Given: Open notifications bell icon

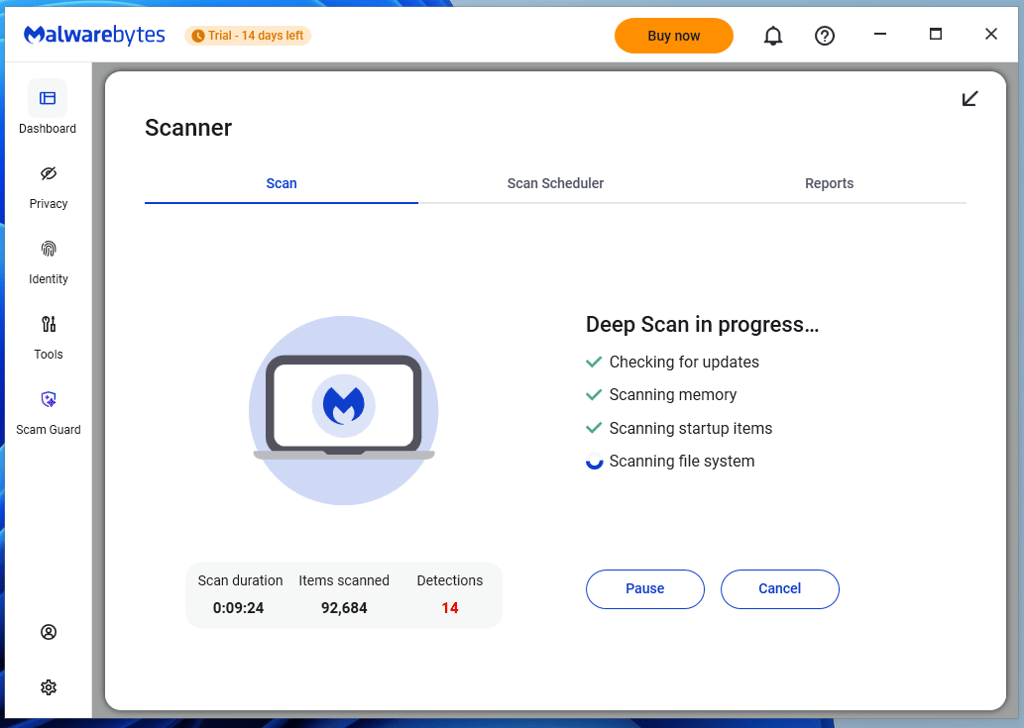Looking at the screenshot, I should [773, 36].
